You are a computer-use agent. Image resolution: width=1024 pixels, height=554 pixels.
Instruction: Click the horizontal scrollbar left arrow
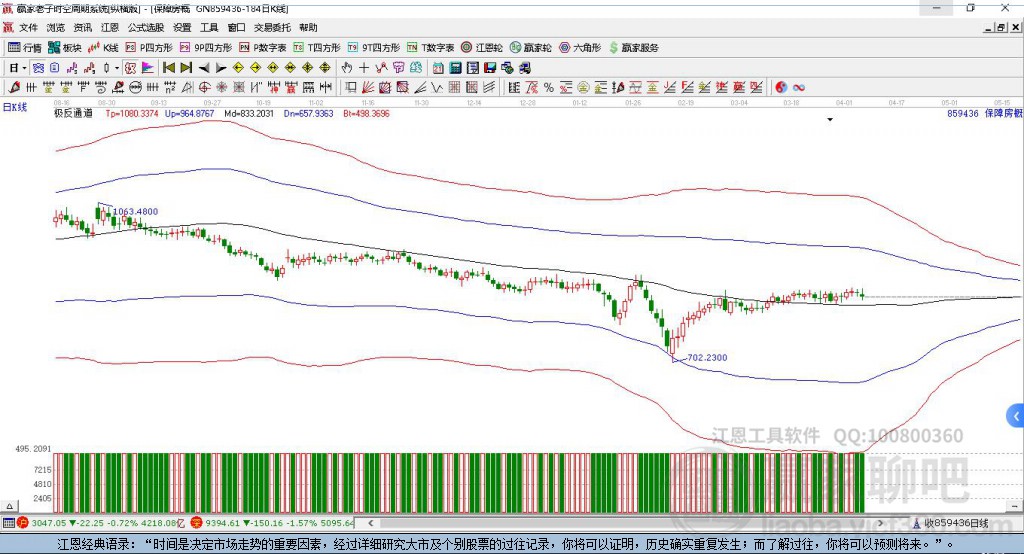(370, 523)
